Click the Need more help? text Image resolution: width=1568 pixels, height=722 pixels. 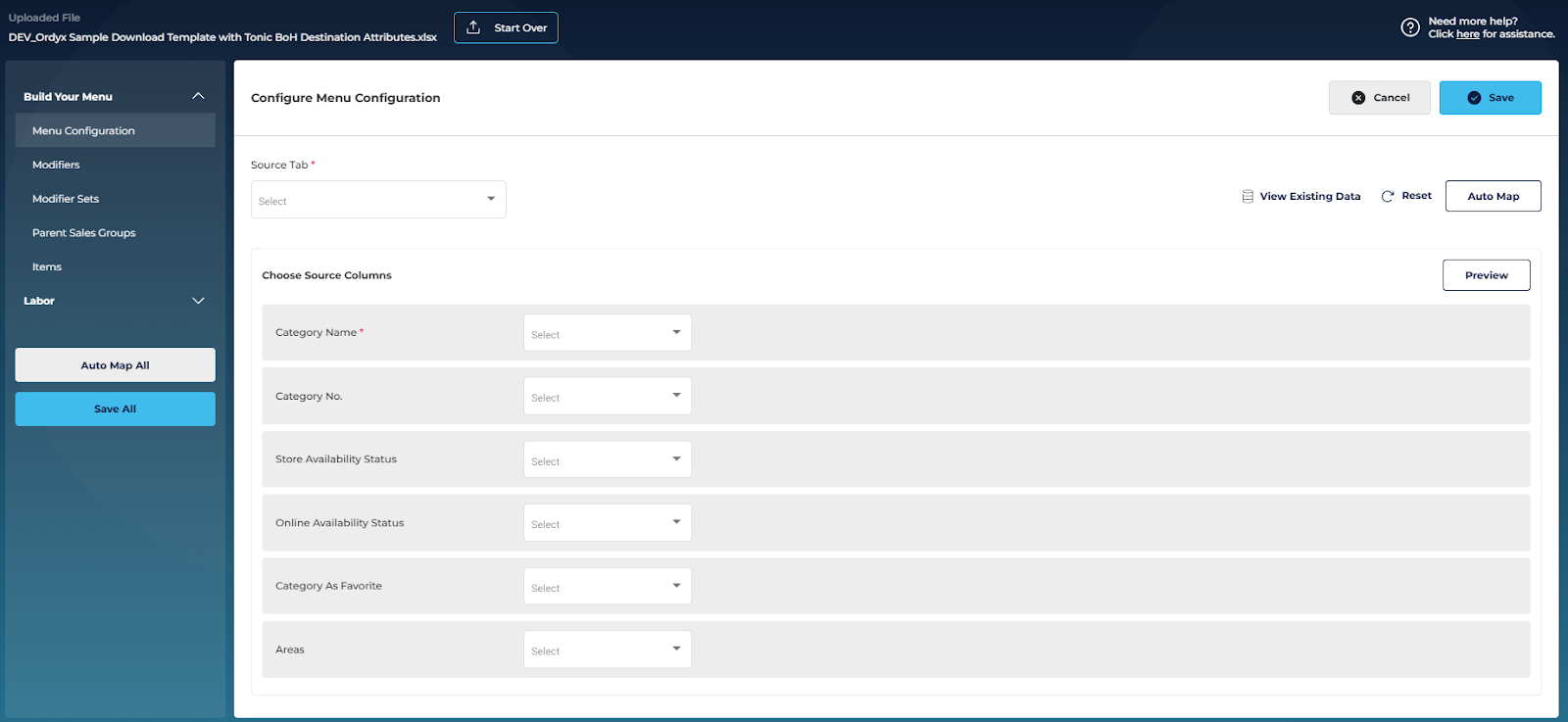tap(1473, 22)
